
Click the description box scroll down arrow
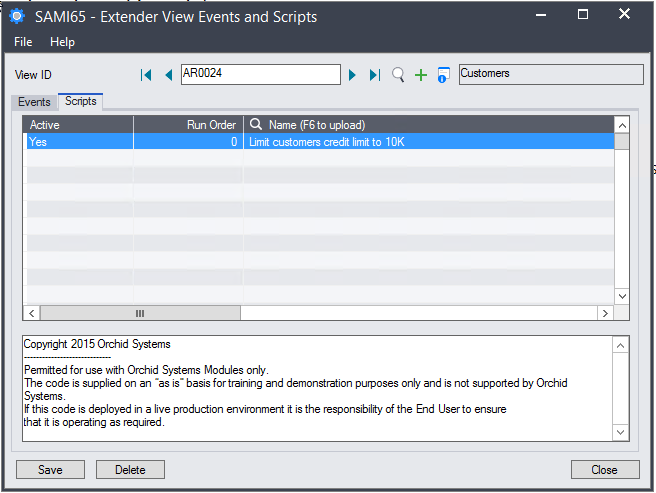click(621, 432)
